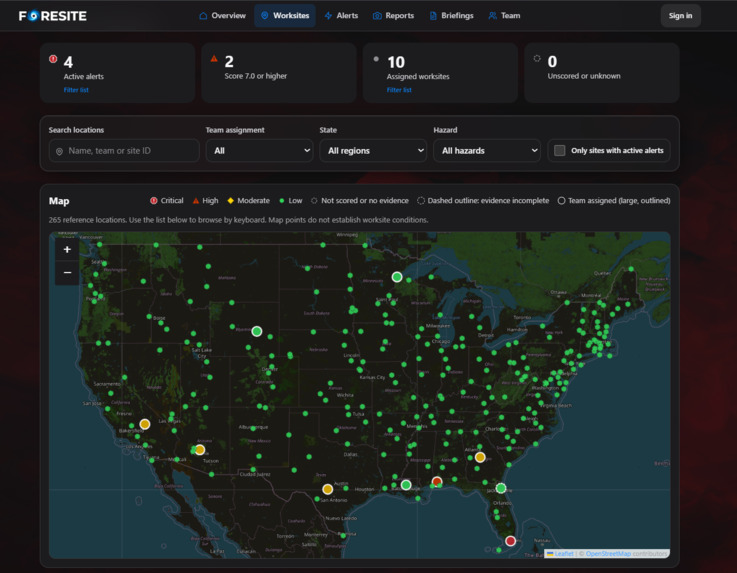This screenshot has height=573, width=737.
Task: Click the High legend triangle icon
Action: [x=196, y=201]
